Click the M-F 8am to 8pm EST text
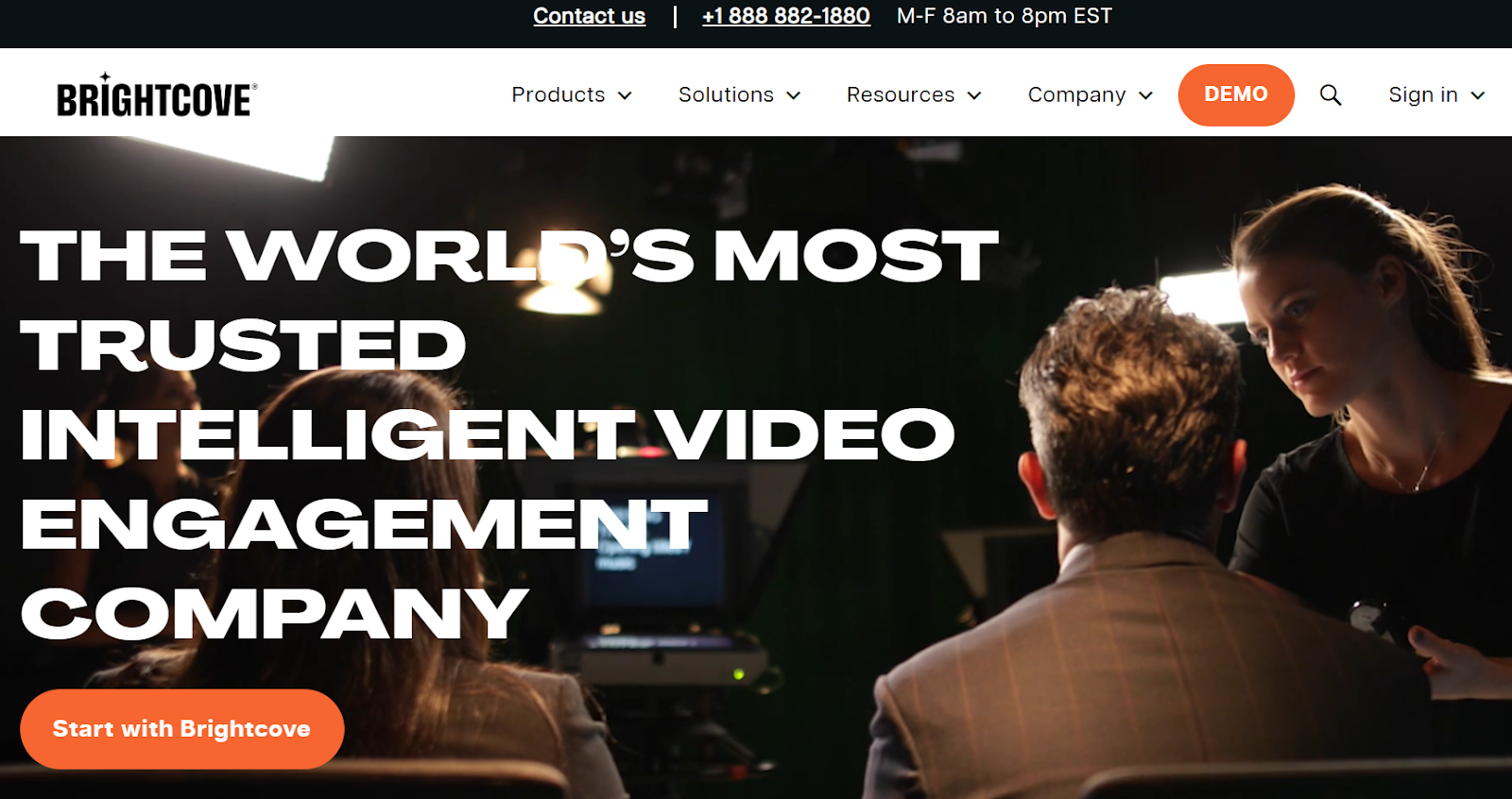 (x=1004, y=16)
